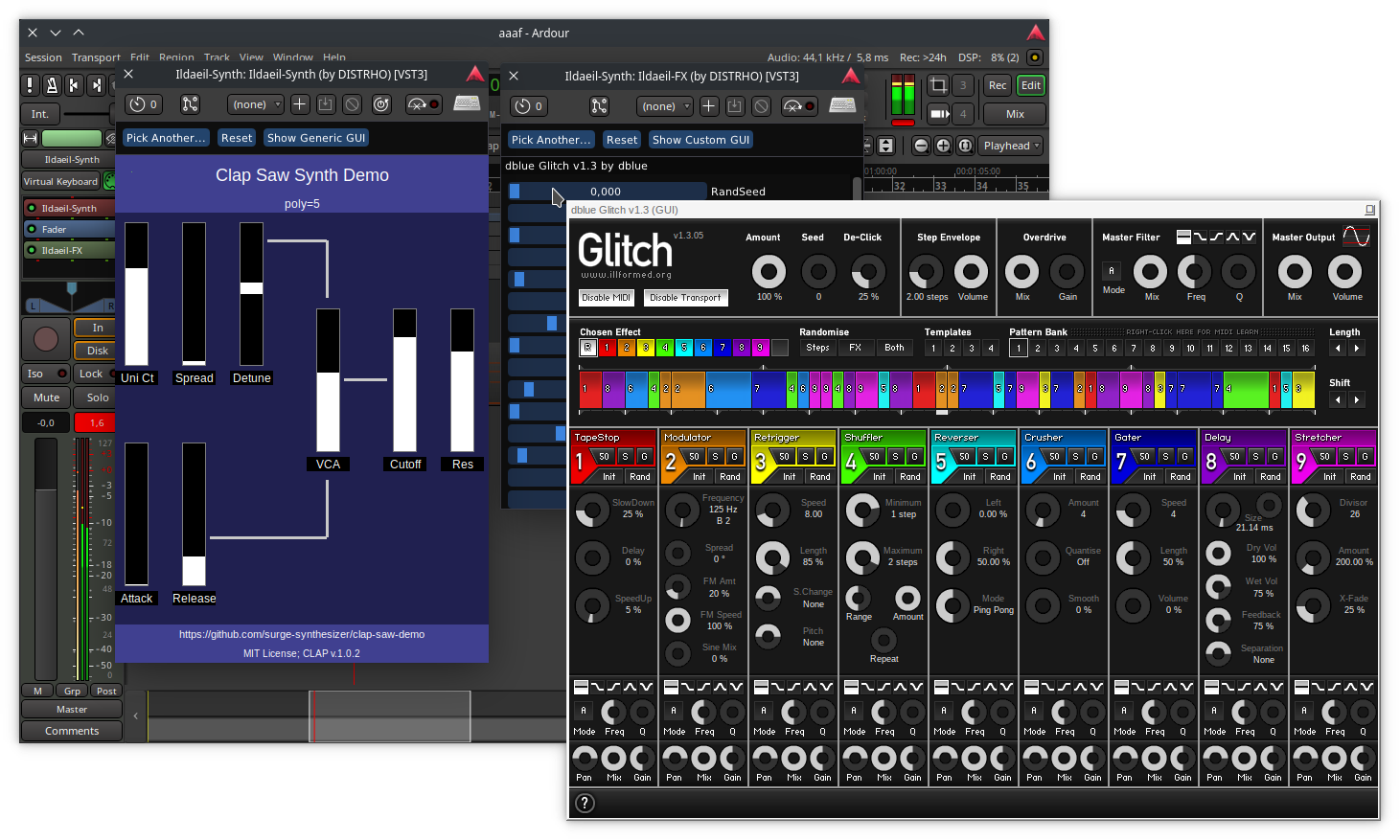Click the add preset plus icon in Ildaeil-FX
The image size is (1400, 840).
click(709, 106)
